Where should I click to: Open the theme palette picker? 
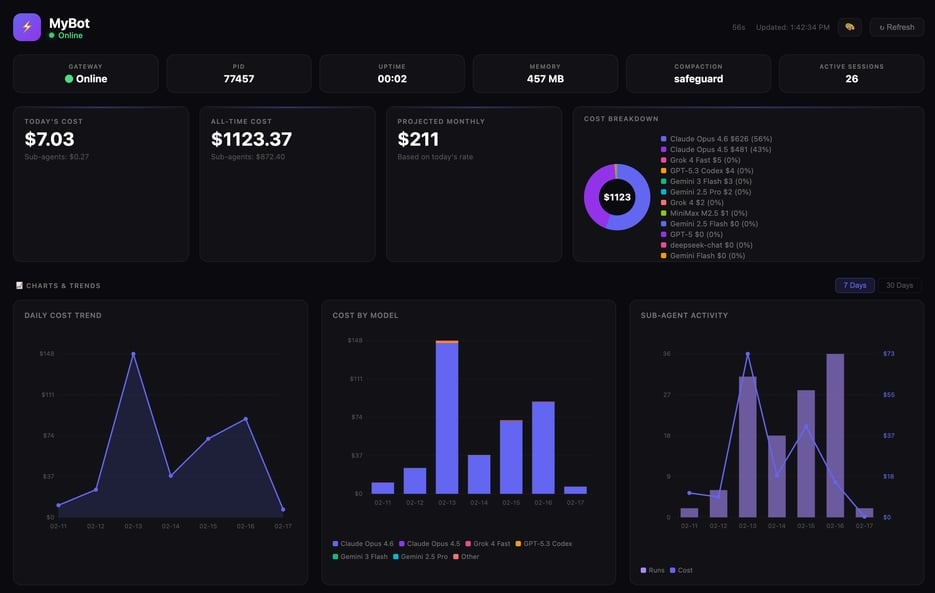849,27
